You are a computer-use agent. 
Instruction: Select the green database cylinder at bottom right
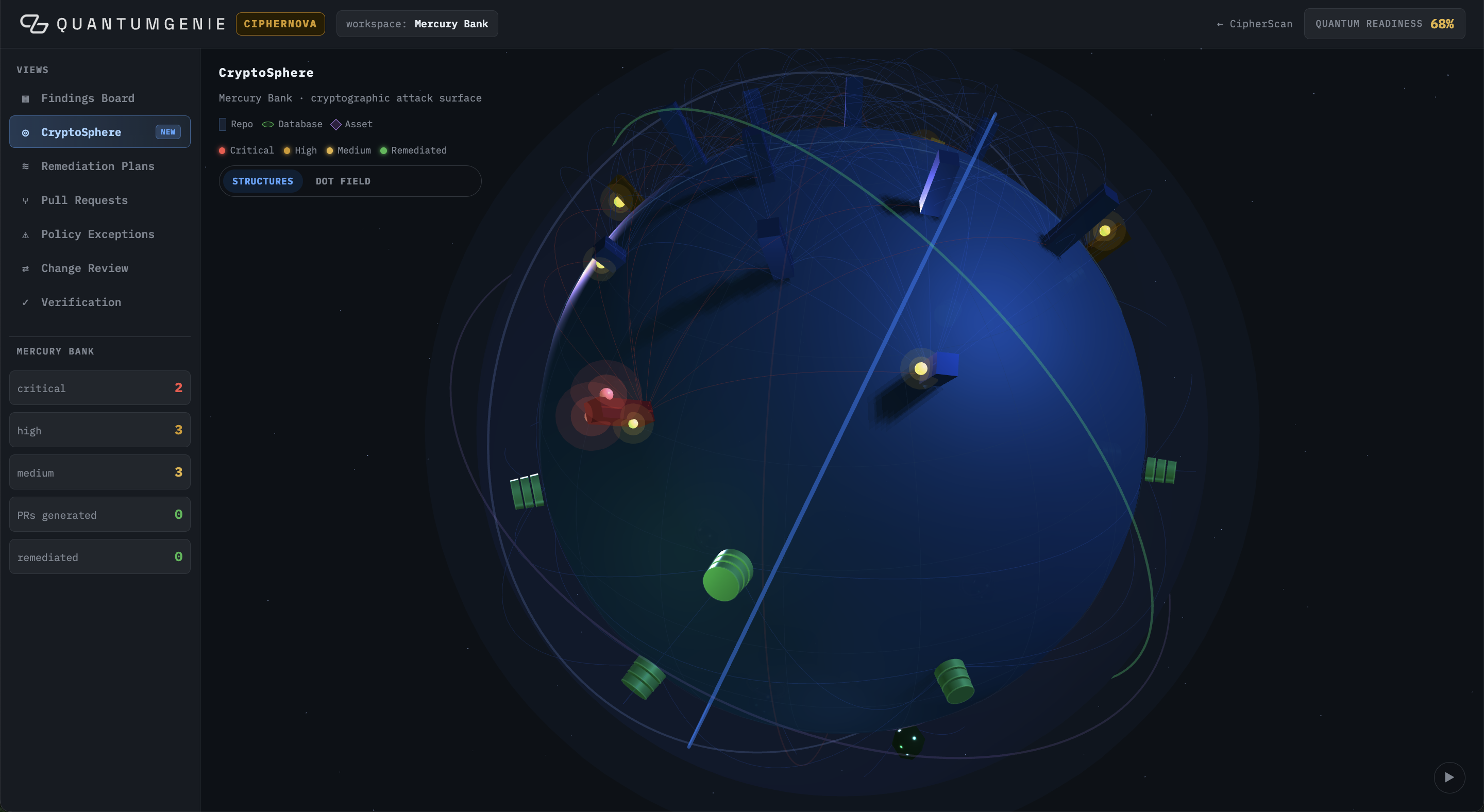point(954,682)
